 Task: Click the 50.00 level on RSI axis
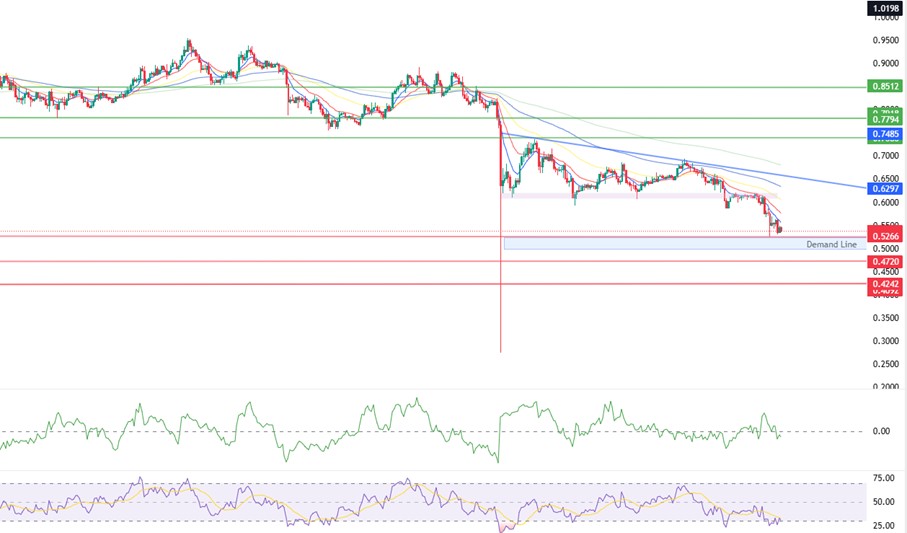(884, 502)
